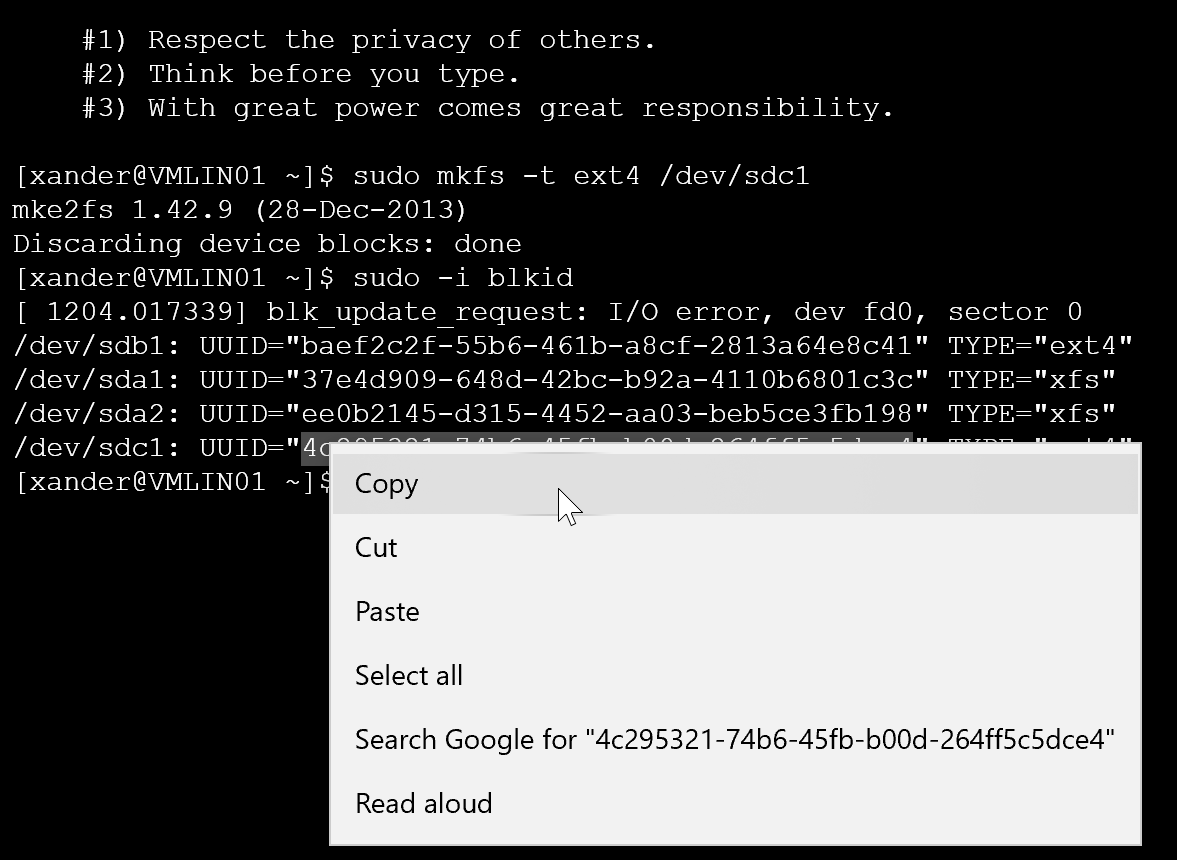Search Google for the copied UUID
Viewport: 1177px width, 860px height.
(734, 739)
